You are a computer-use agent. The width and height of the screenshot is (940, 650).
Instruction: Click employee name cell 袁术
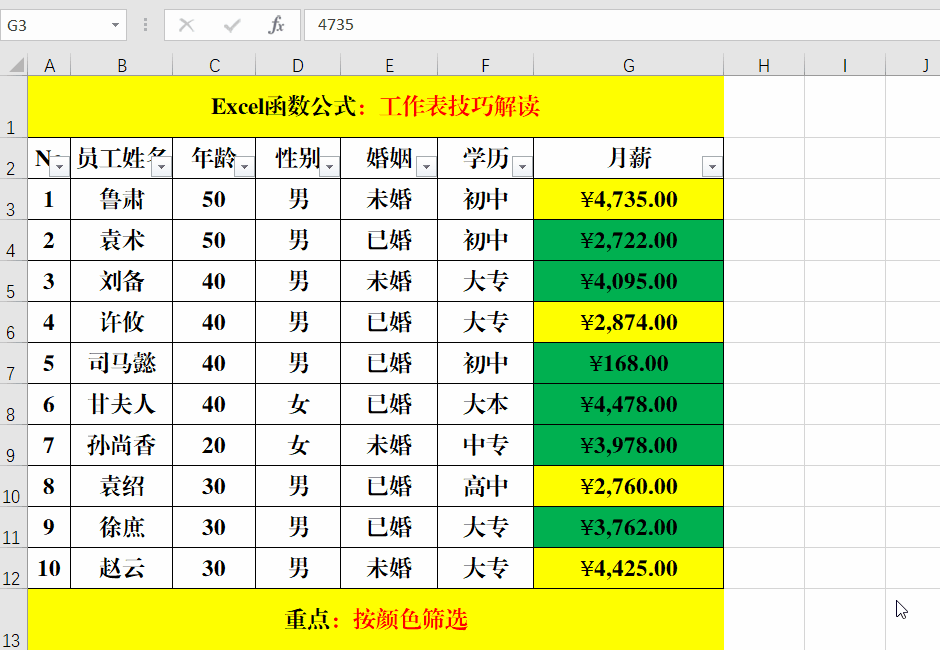122,240
